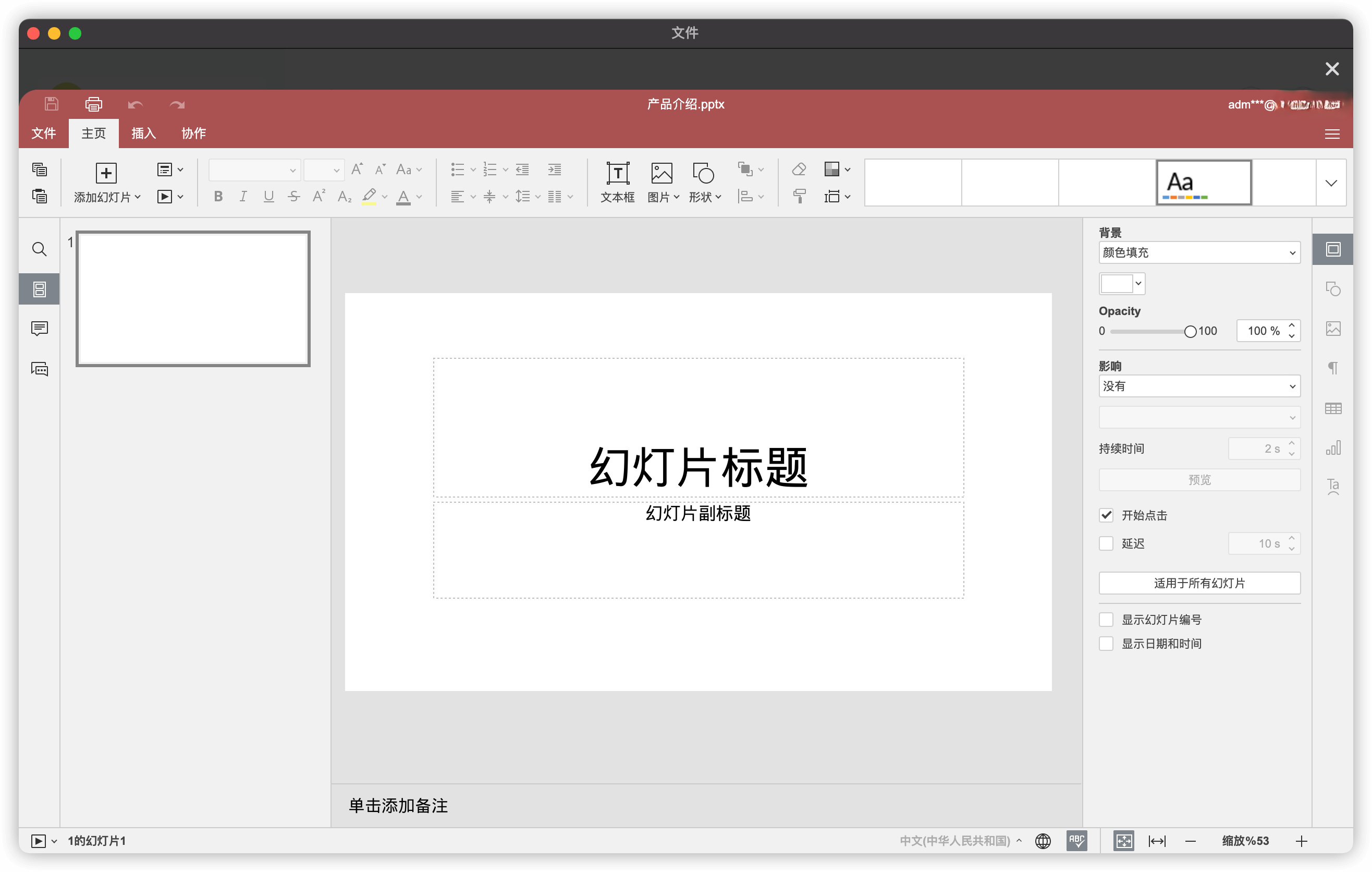Click the 预览 preview button
Screen dimensions: 1372x872
(x=1199, y=480)
